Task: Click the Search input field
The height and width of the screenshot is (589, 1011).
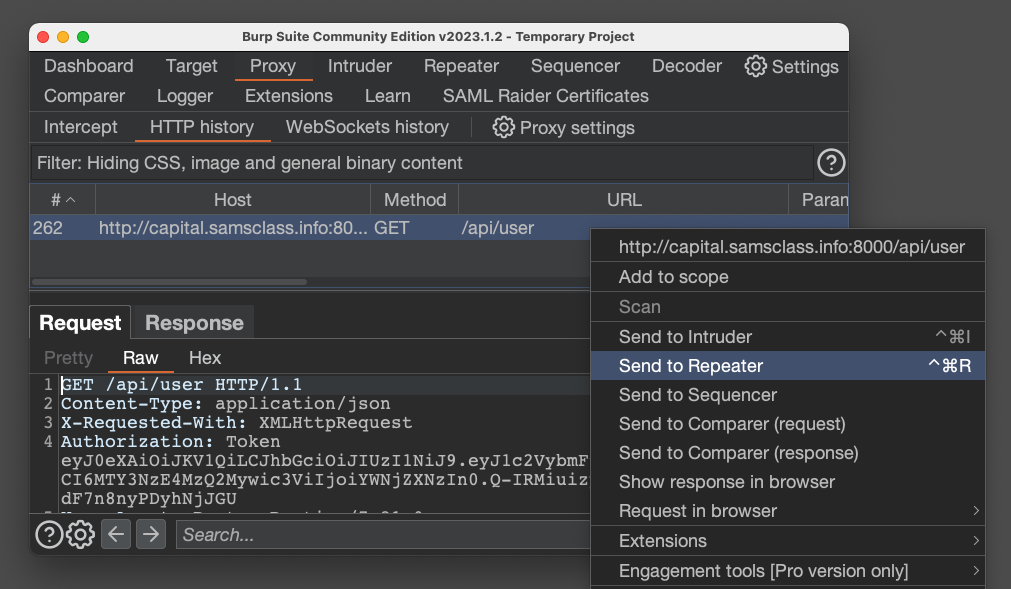Action: pos(380,535)
